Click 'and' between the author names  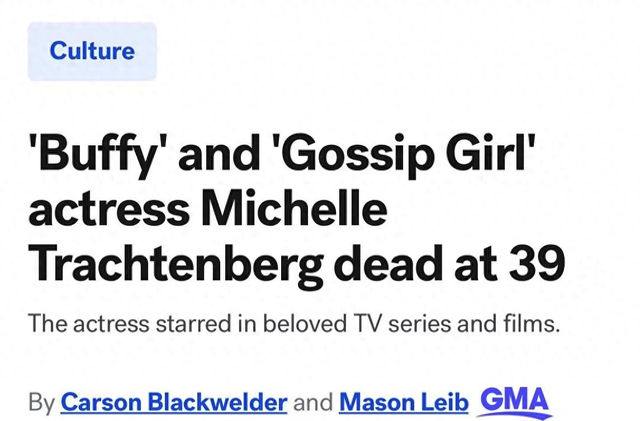pyautogui.click(x=313, y=403)
